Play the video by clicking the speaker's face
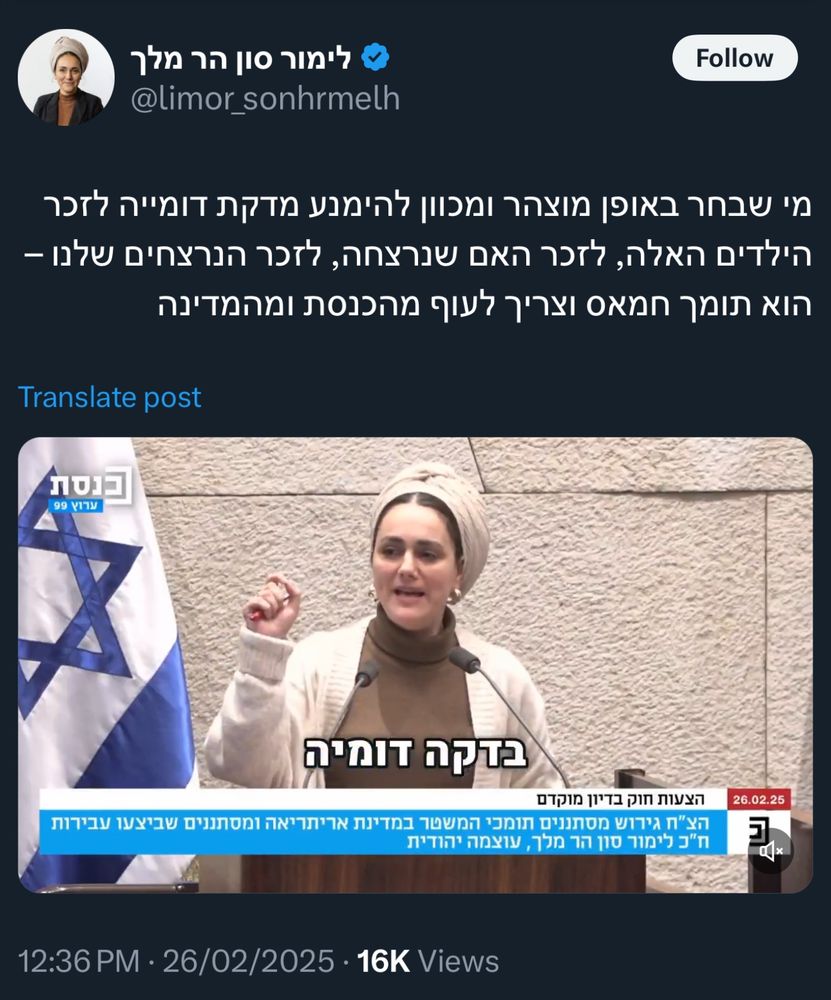 click(x=418, y=561)
